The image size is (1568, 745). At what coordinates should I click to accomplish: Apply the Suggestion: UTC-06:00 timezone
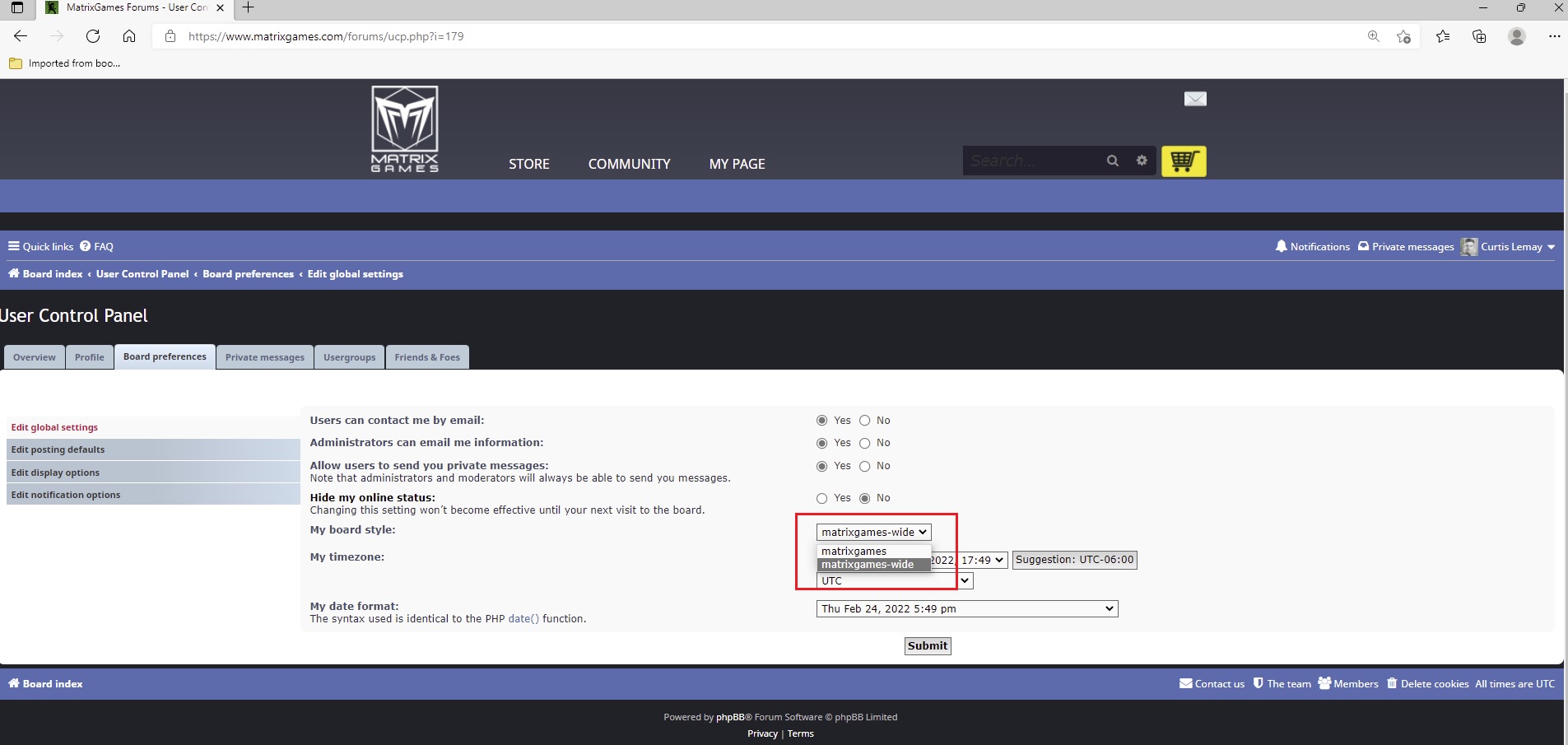[1074, 560]
